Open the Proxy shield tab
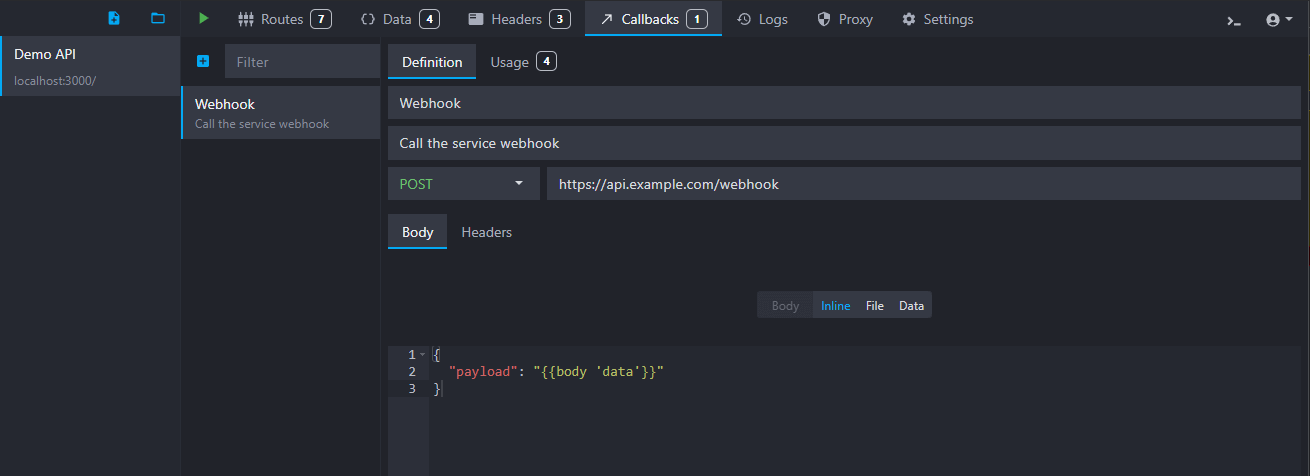 (845, 19)
